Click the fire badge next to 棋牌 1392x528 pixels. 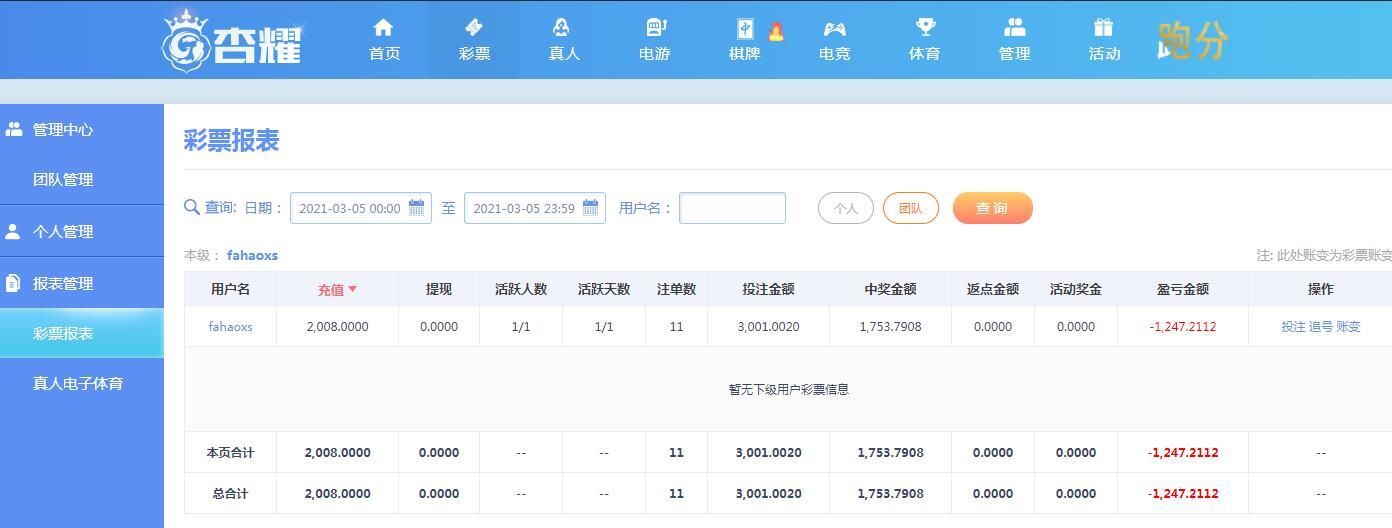tap(776, 31)
